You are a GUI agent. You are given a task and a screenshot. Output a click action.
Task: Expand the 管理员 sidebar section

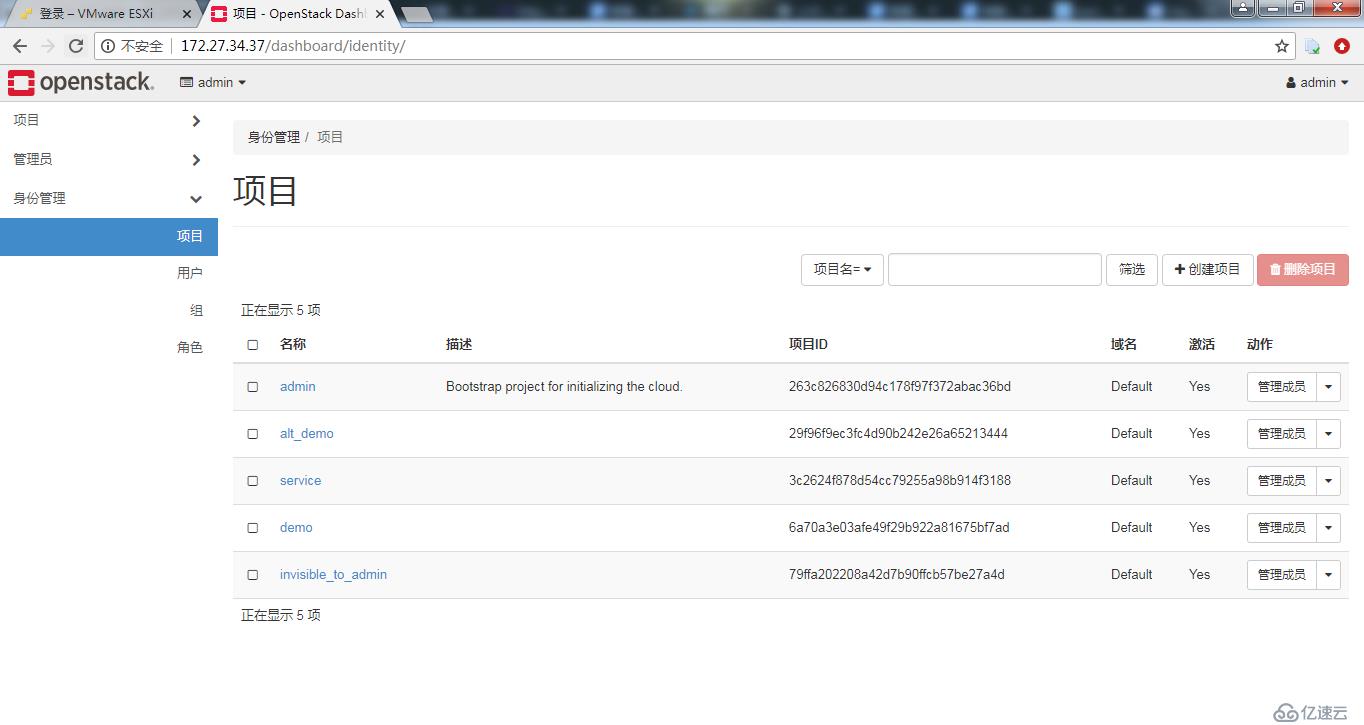coord(108,159)
